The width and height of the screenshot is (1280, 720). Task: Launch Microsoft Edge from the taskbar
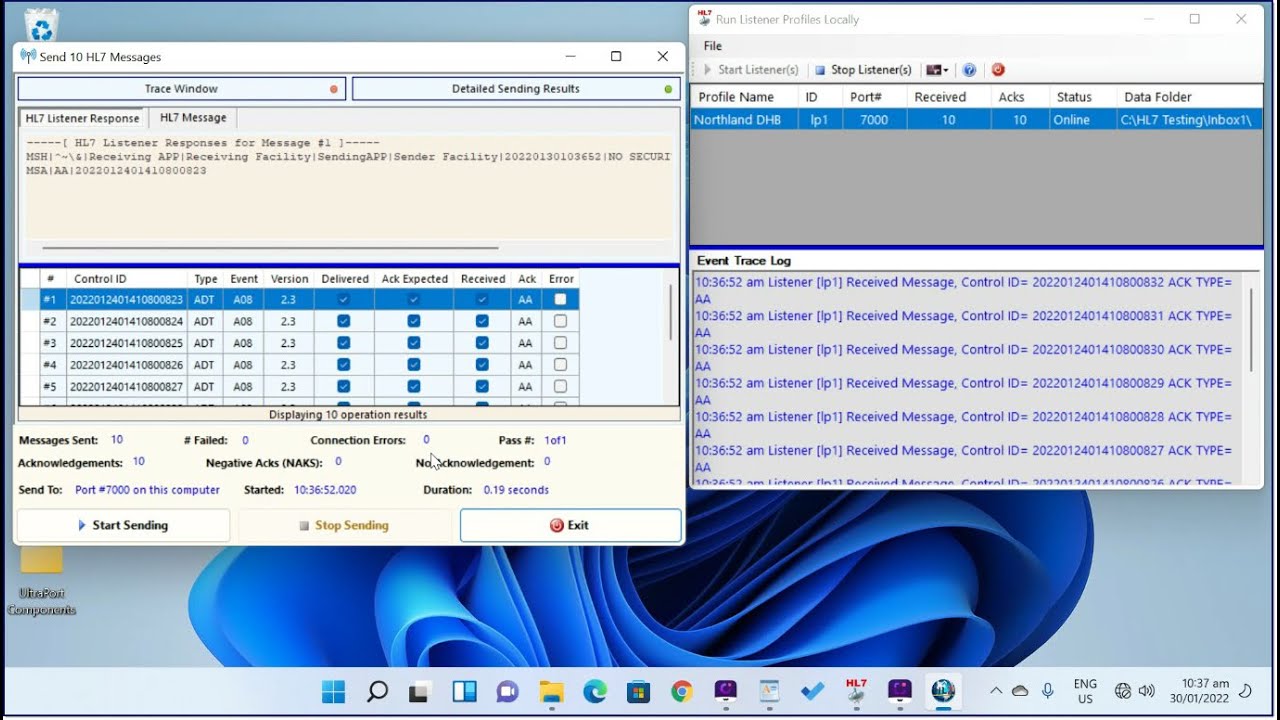595,691
